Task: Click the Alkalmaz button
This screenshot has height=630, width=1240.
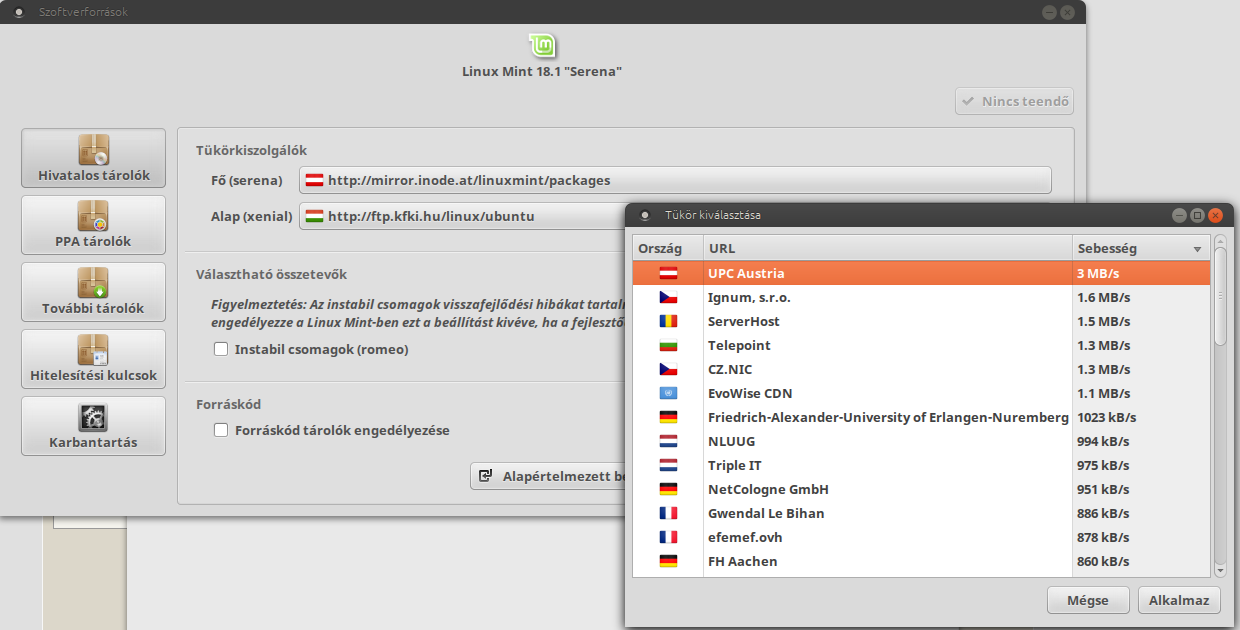Action: pos(1179,600)
